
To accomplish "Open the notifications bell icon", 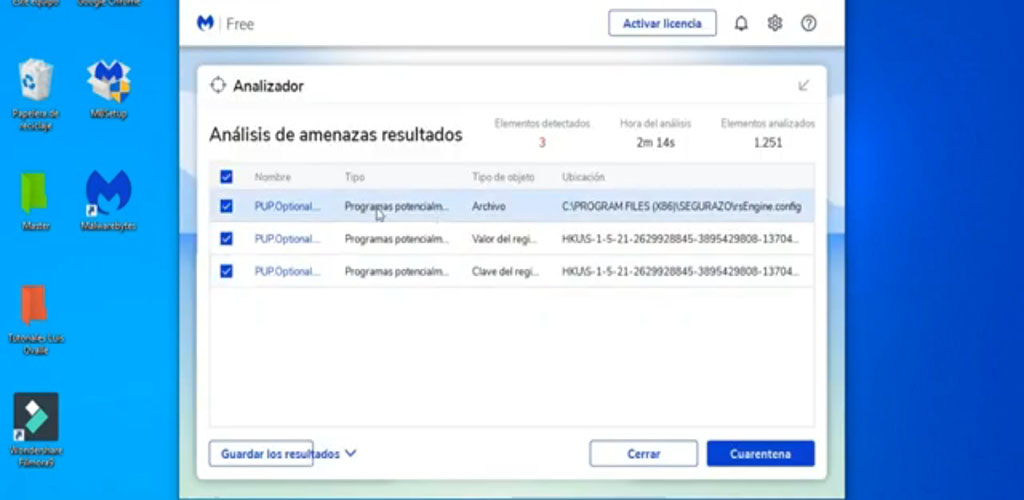I will [741, 23].
